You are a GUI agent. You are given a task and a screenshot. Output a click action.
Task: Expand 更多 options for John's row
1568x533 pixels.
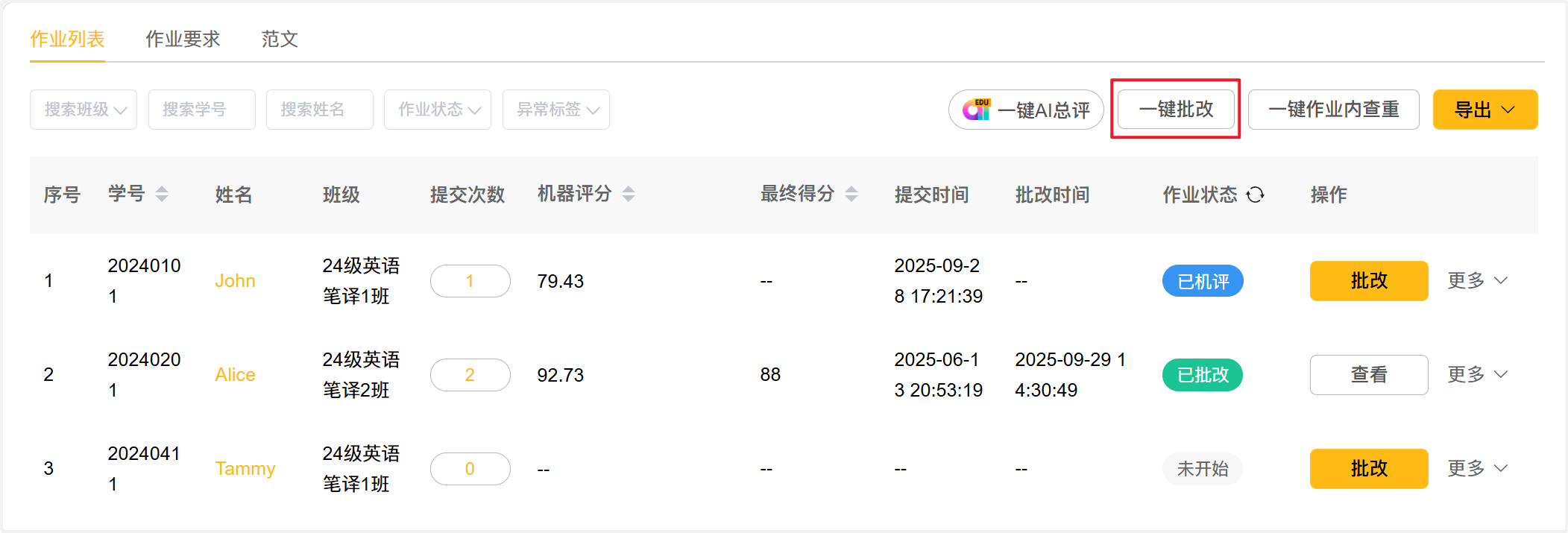pos(1478,280)
